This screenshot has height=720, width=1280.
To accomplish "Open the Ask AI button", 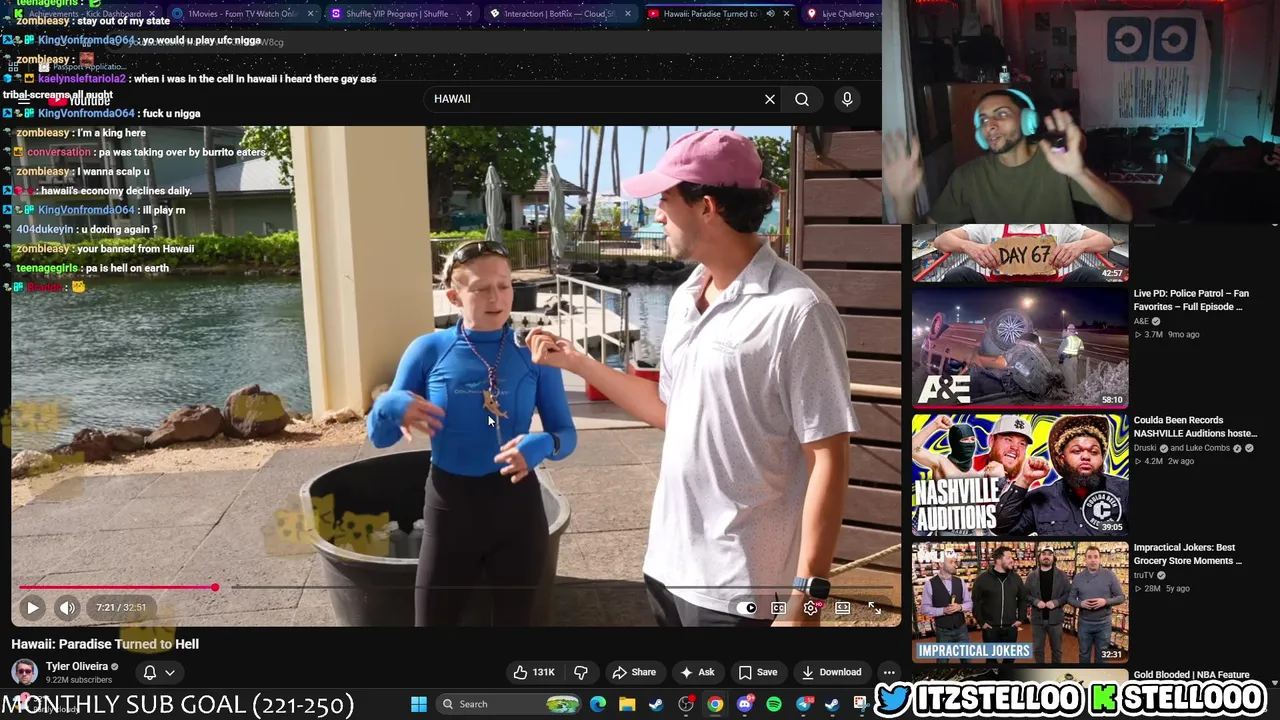I will 697,672.
